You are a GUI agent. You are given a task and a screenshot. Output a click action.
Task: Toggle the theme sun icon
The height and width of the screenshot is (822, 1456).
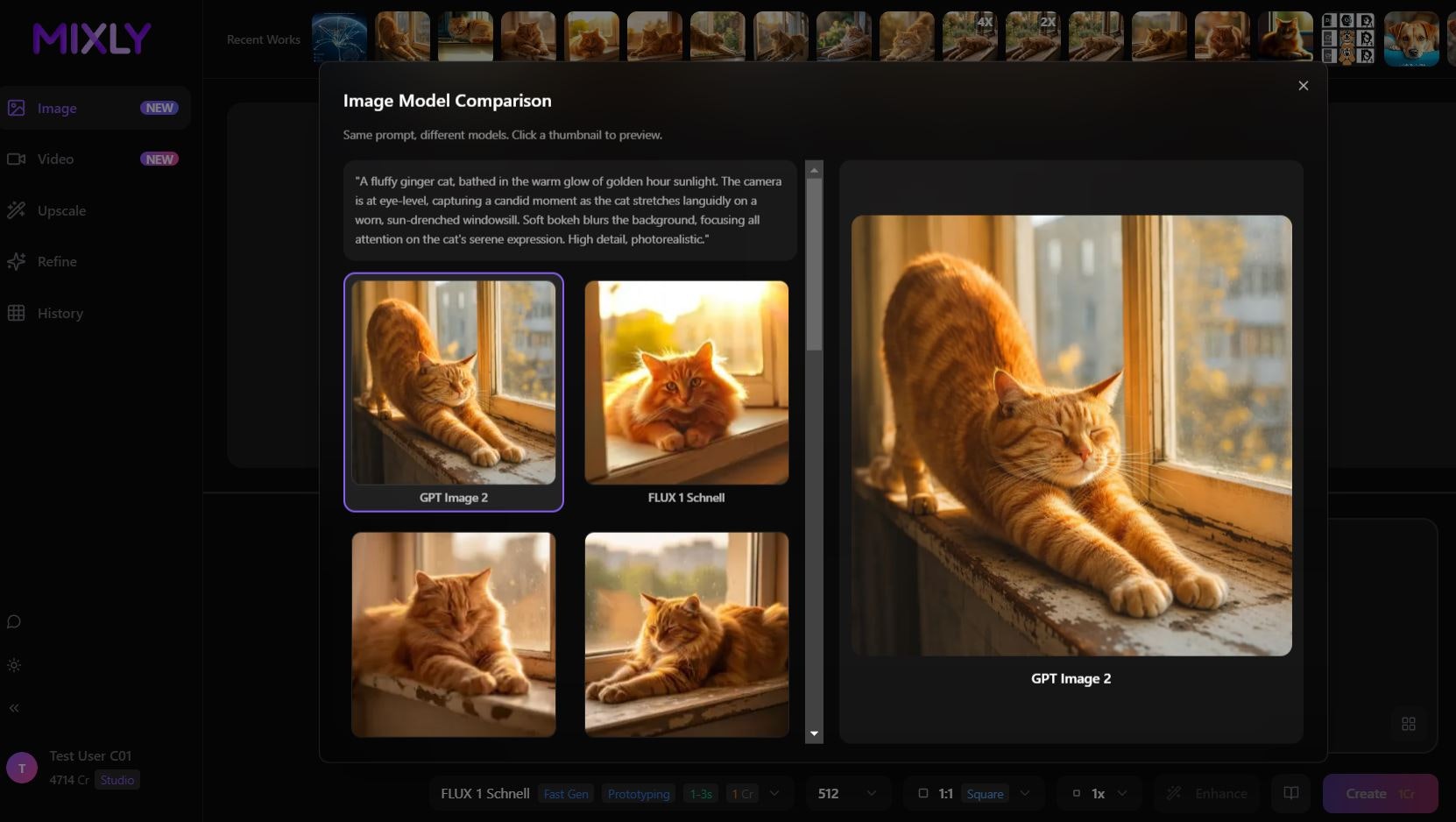tap(14, 665)
